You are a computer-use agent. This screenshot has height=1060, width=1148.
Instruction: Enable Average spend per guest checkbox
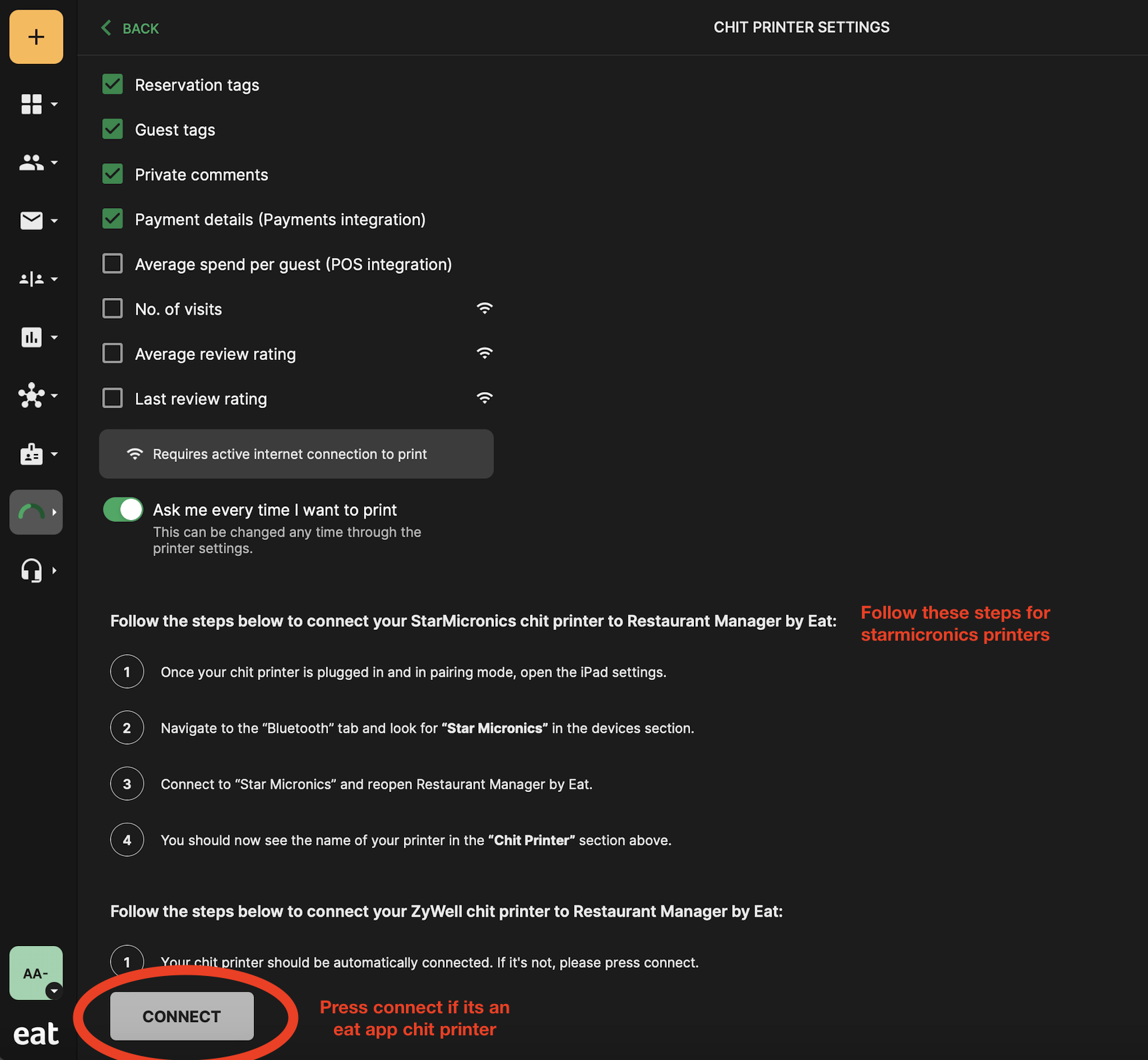point(113,264)
